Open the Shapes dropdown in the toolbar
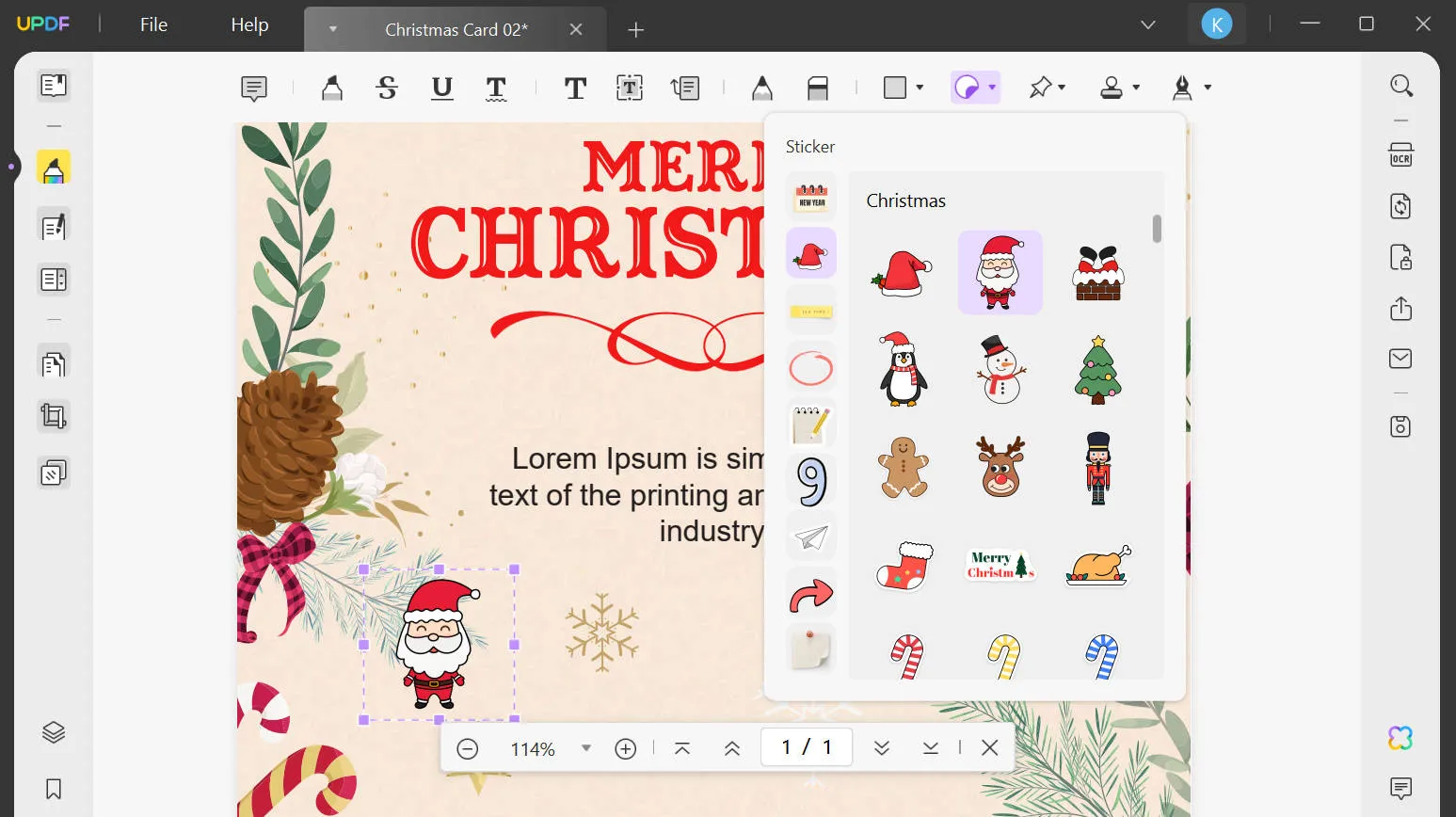This screenshot has height=817, width=1456. click(901, 88)
